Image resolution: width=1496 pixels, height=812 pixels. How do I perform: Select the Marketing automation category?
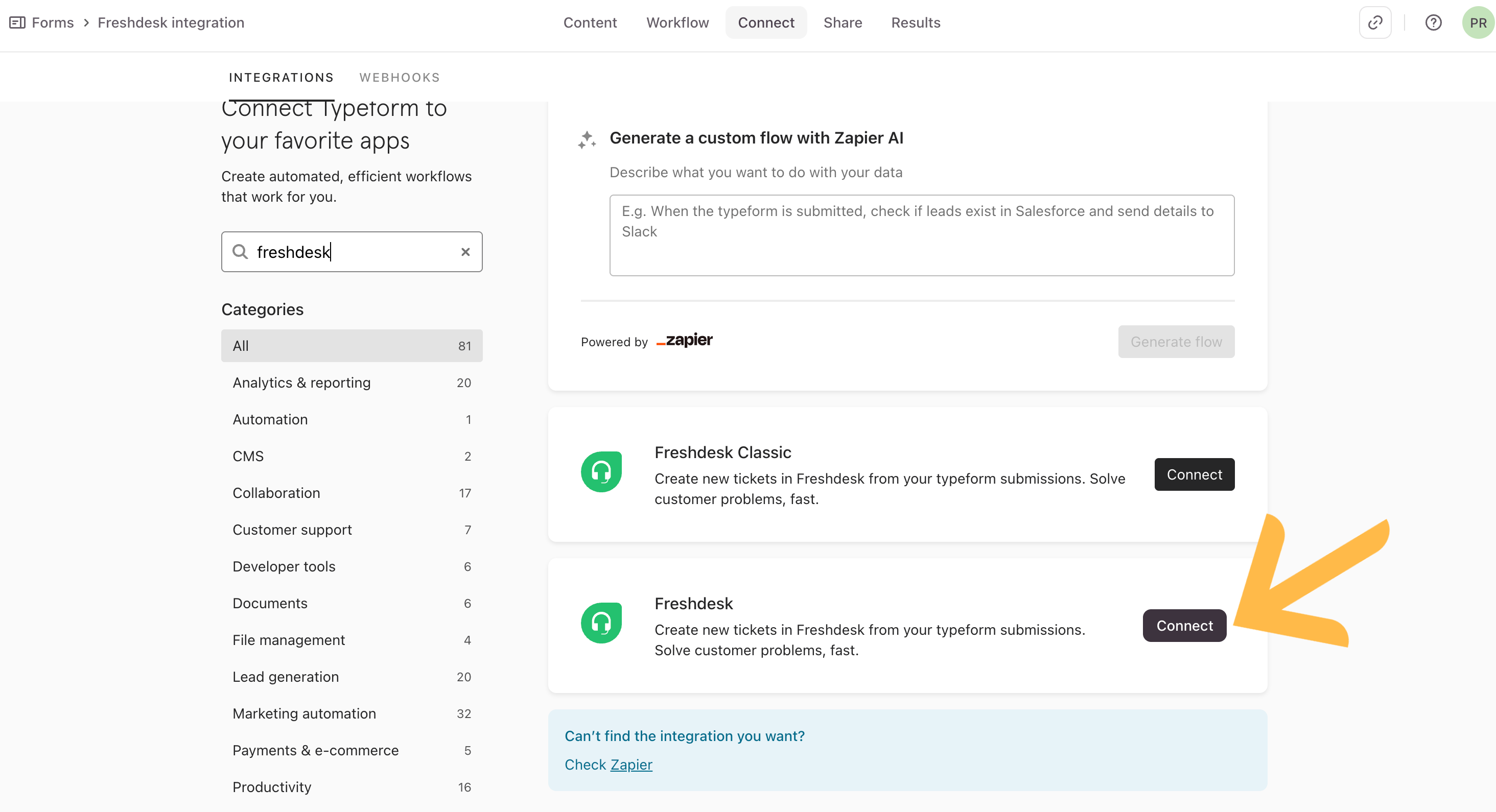(305, 713)
